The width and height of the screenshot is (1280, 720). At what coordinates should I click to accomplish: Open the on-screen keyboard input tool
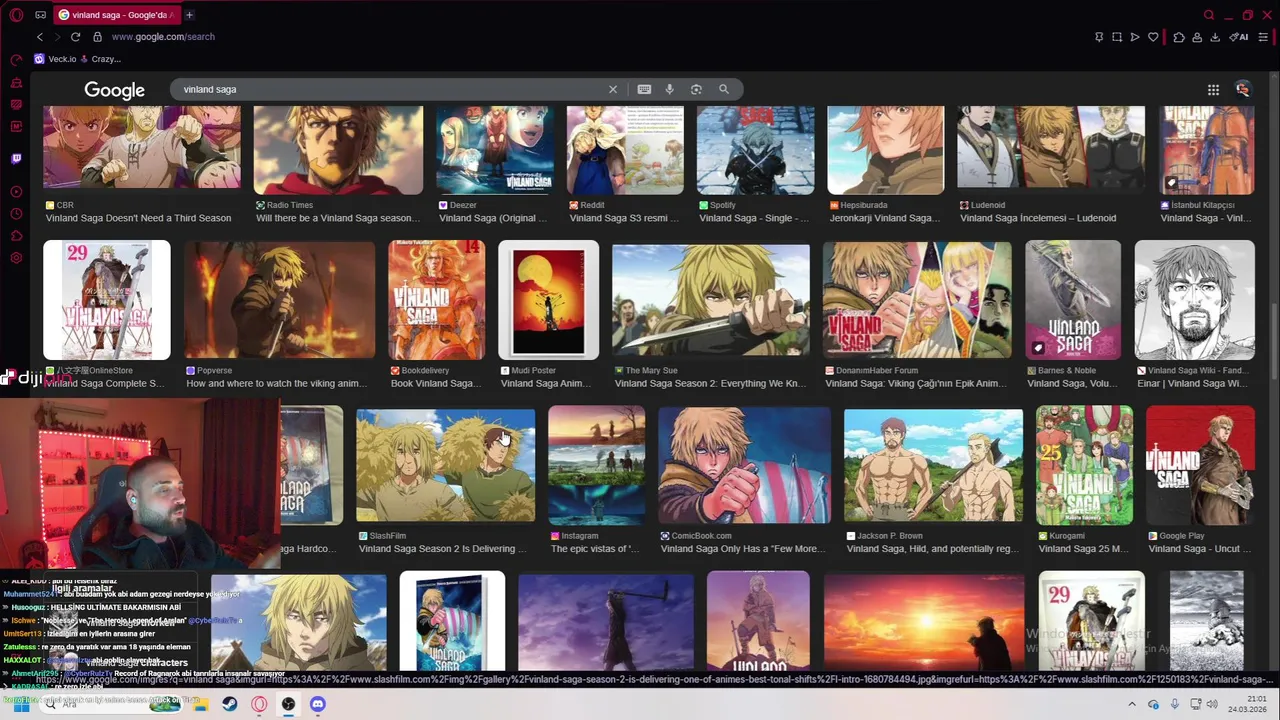coord(644,89)
